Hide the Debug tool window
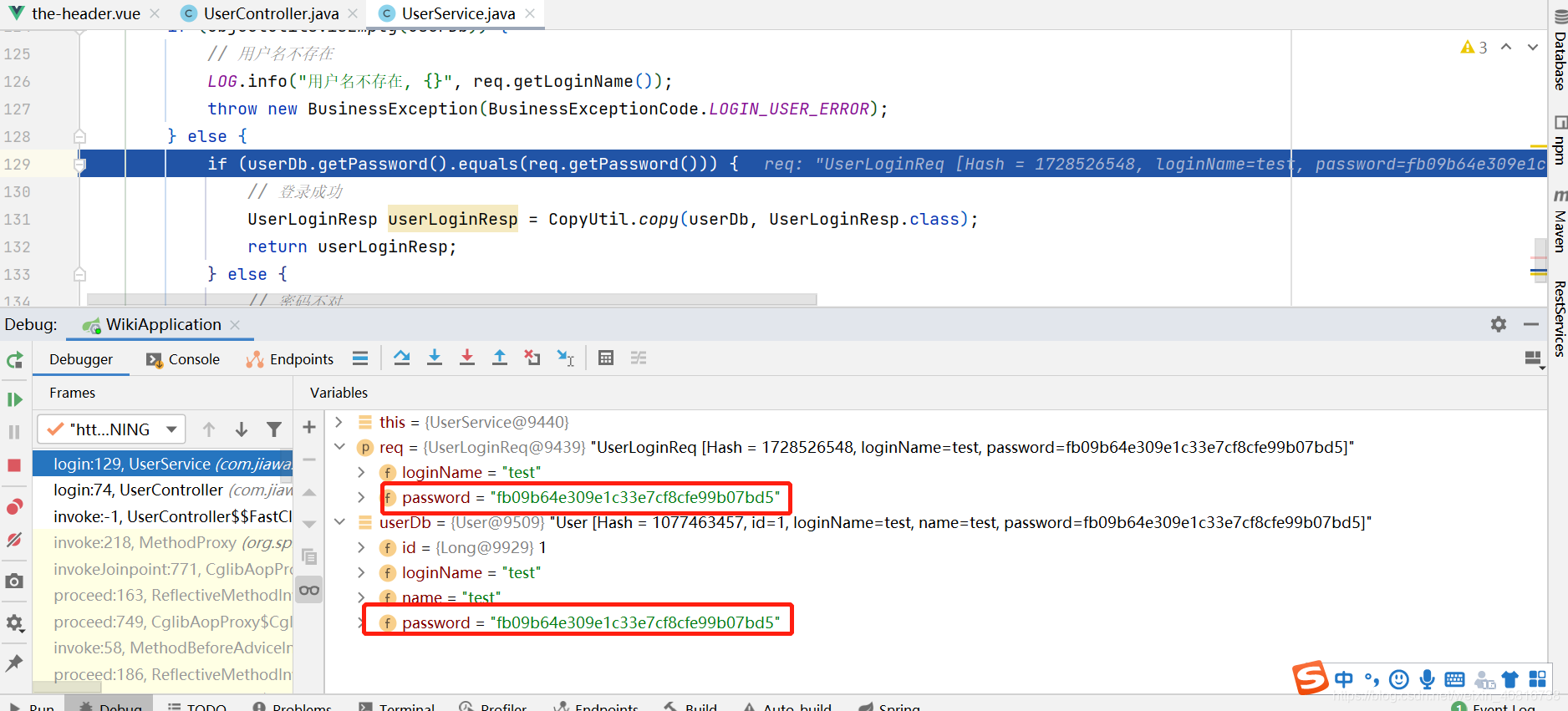Viewport: 1568px width, 711px height. (1531, 324)
